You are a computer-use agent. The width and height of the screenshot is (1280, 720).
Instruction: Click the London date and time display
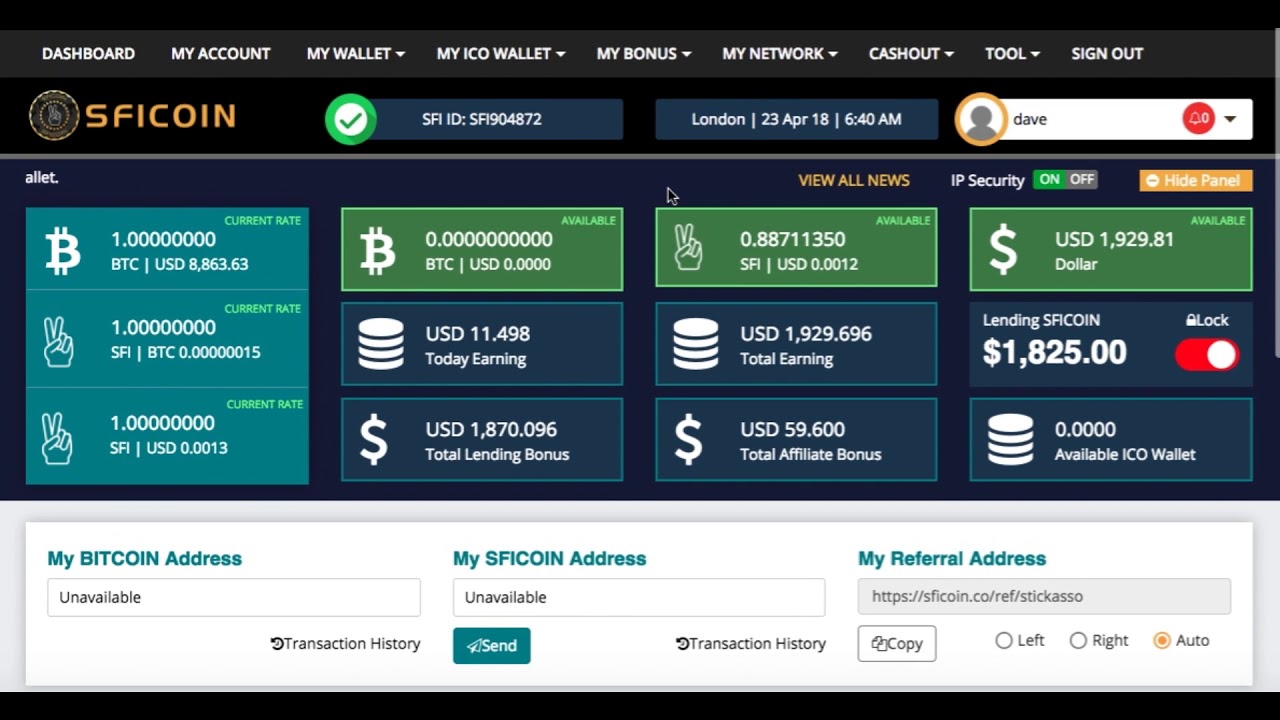(x=796, y=119)
